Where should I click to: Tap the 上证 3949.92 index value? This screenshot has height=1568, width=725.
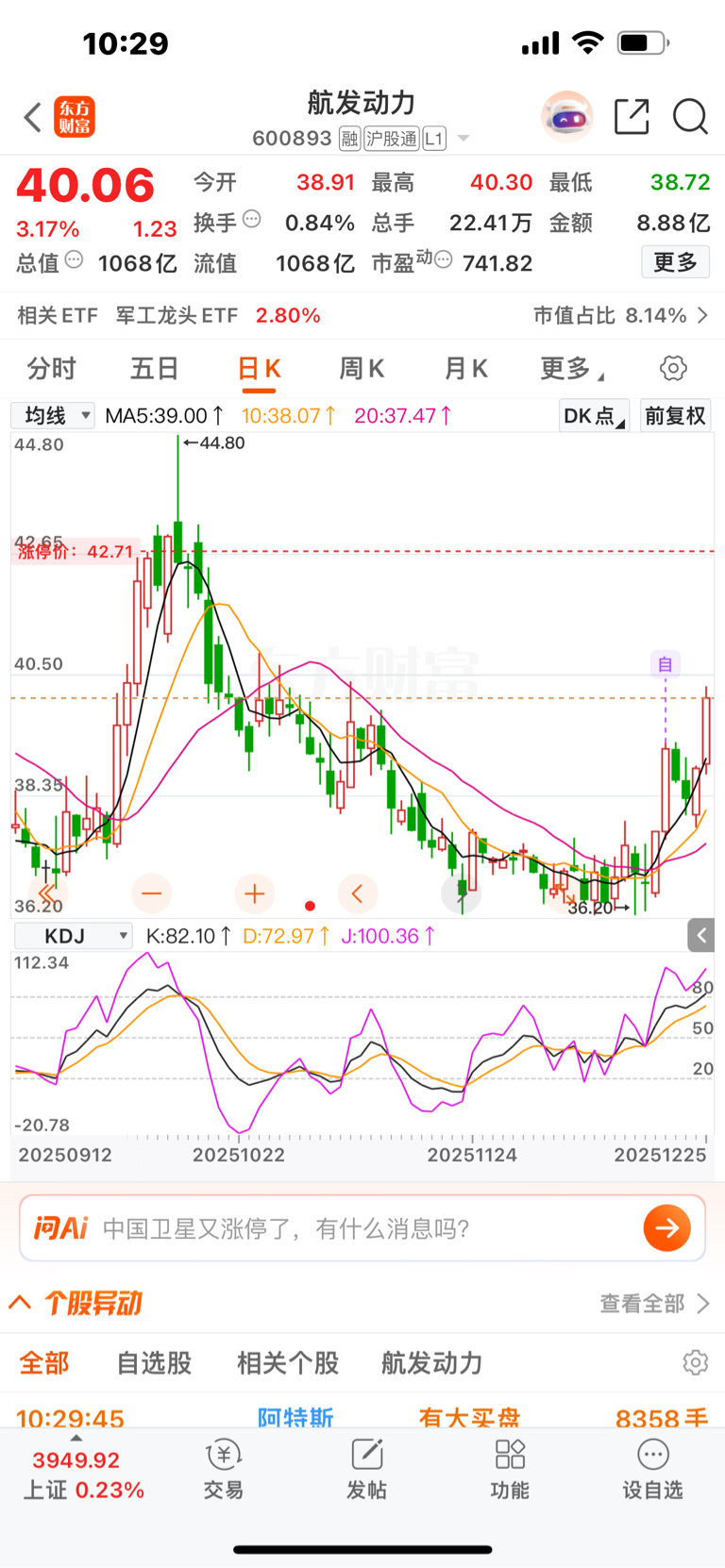click(76, 1460)
